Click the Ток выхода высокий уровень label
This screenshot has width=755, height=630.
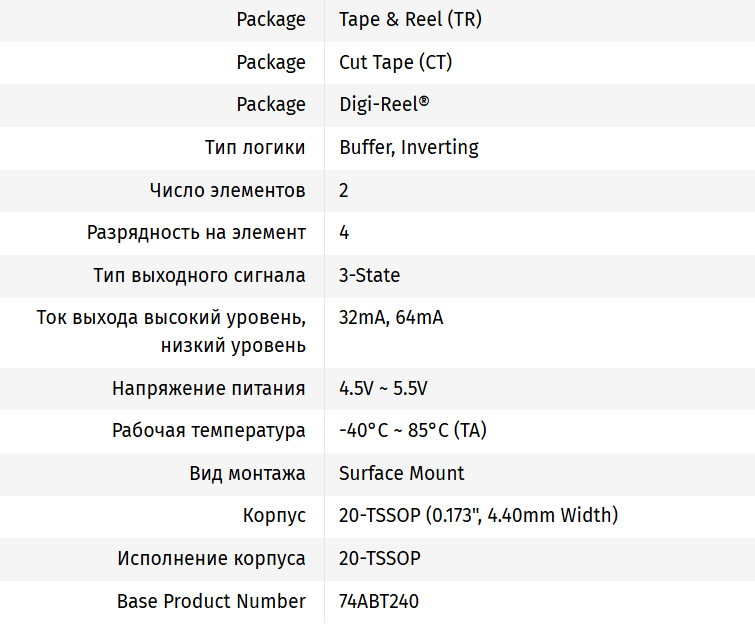(171, 318)
